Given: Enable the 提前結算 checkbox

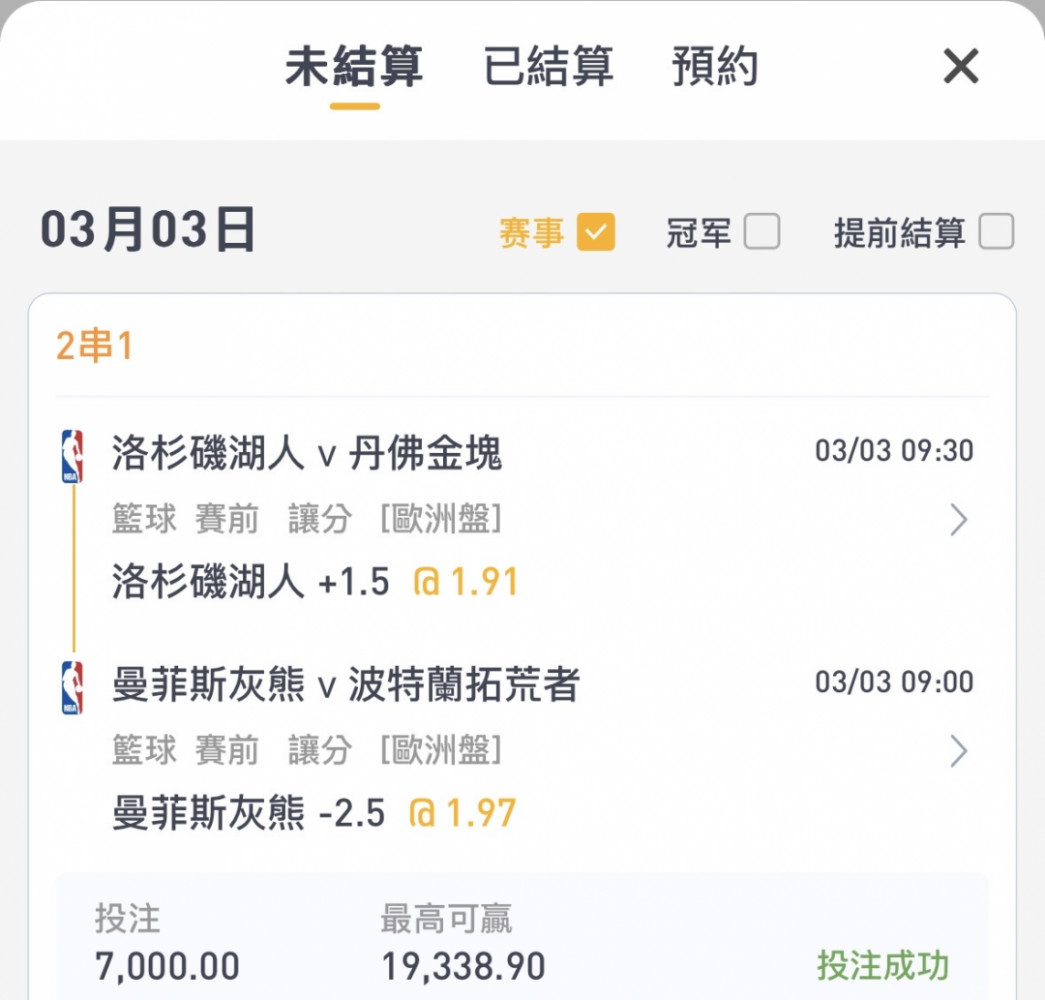Looking at the screenshot, I should (x=996, y=231).
